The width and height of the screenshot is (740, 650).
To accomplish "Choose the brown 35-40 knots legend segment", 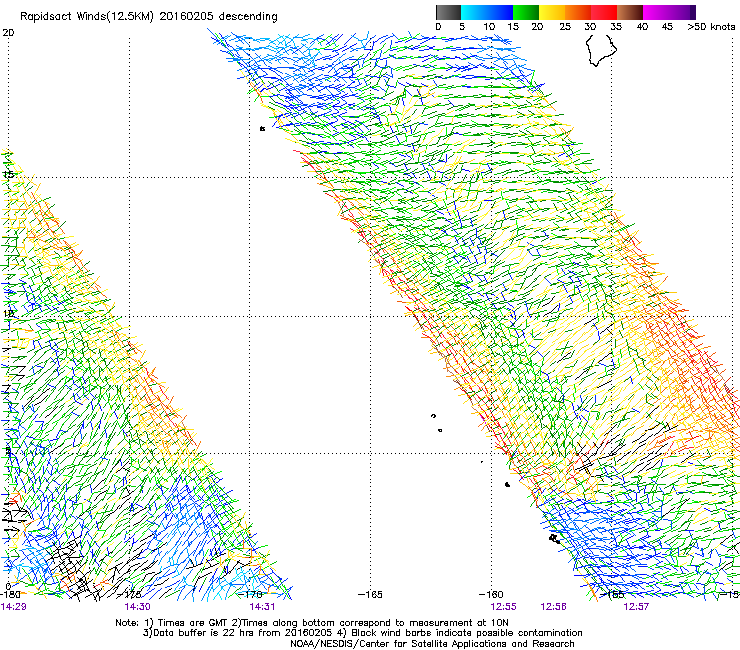I will [630, 12].
